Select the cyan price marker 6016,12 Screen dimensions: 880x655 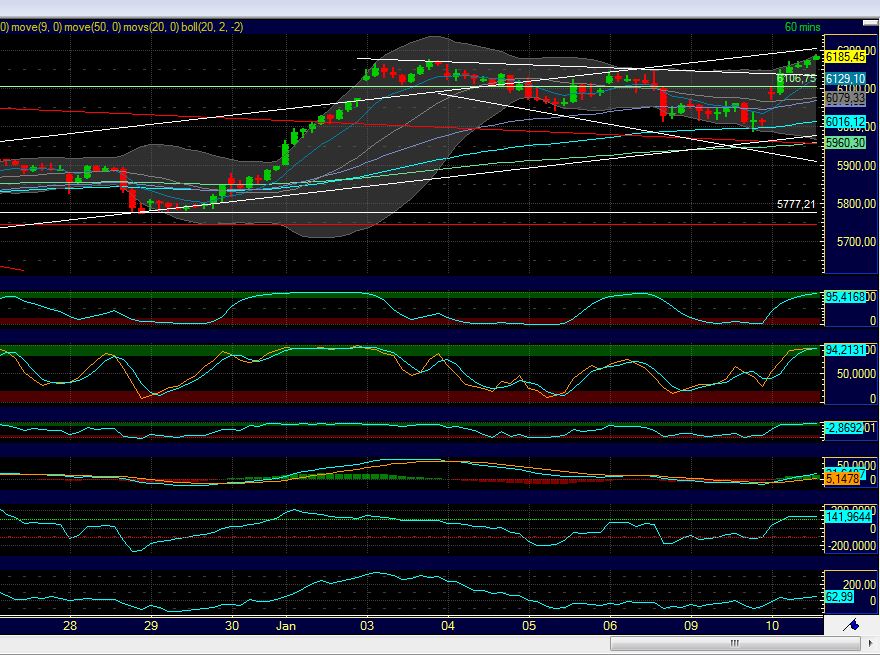(845, 122)
